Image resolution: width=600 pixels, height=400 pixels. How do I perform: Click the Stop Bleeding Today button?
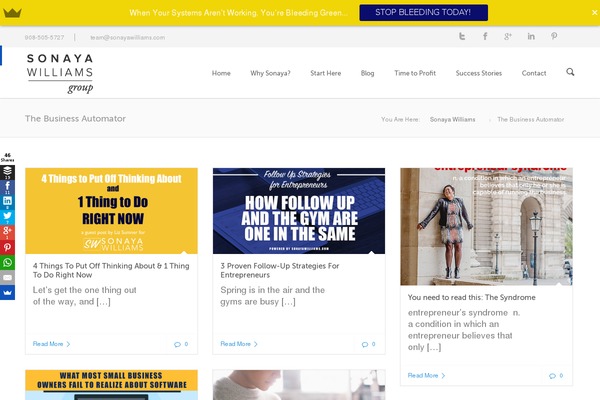click(x=423, y=13)
